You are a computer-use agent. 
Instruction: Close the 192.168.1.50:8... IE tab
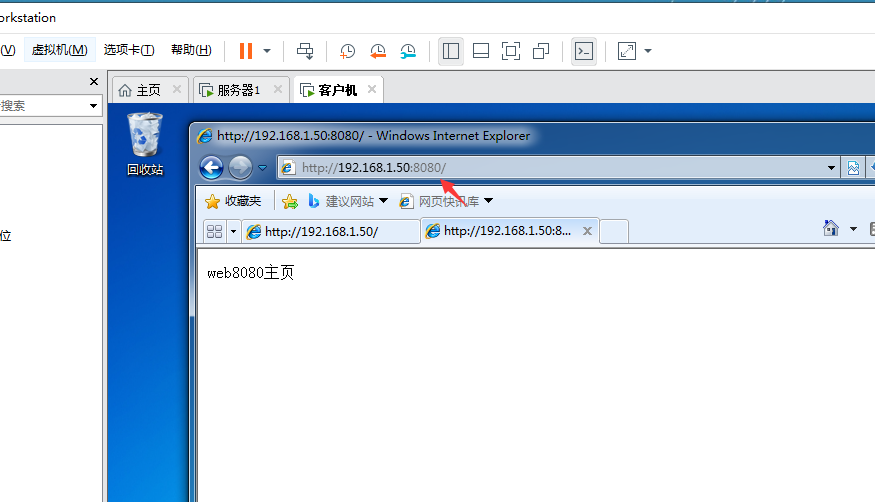(x=587, y=231)
